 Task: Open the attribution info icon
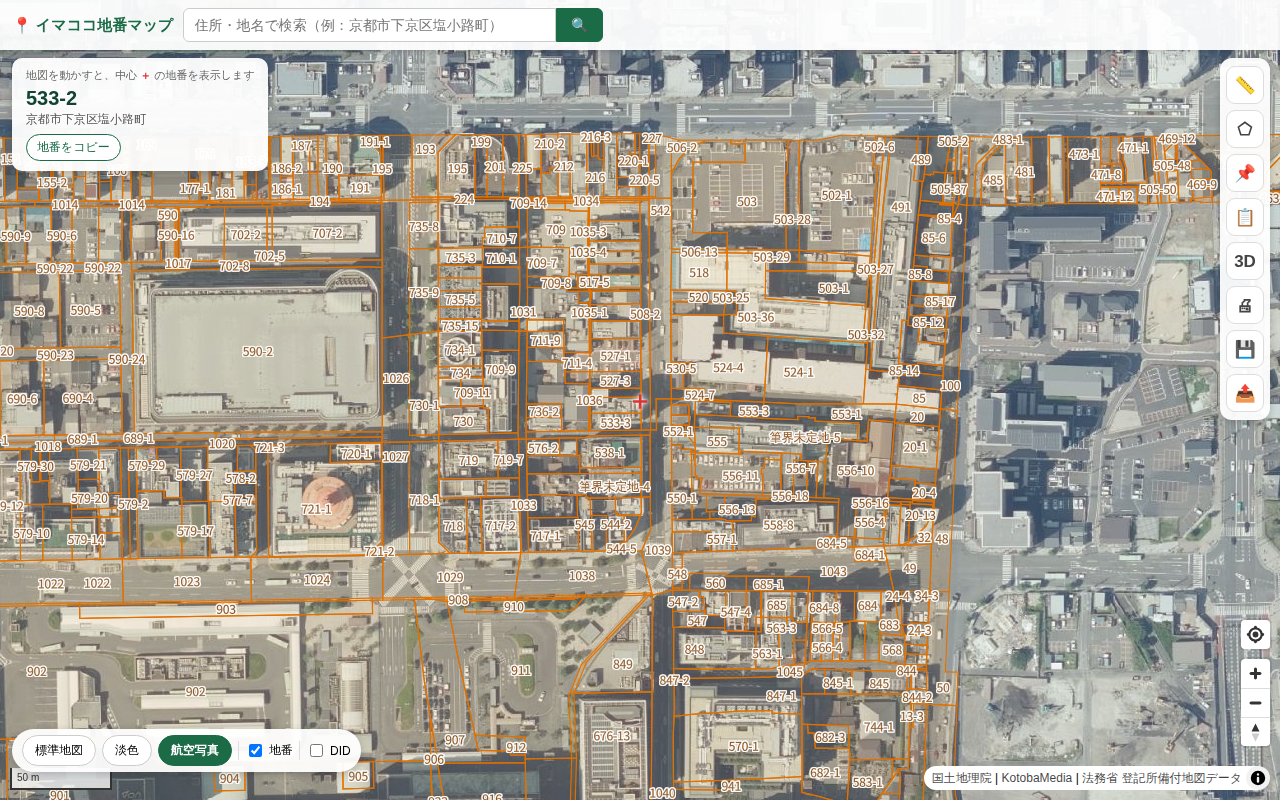click(1257, 778)
